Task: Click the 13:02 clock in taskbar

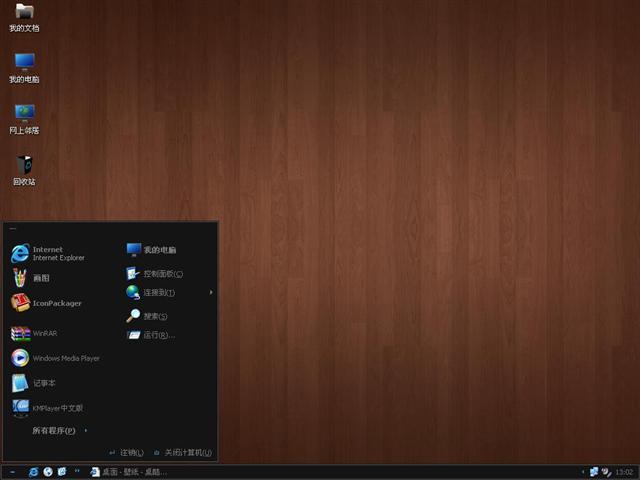Action: click(x=624, y=471)
